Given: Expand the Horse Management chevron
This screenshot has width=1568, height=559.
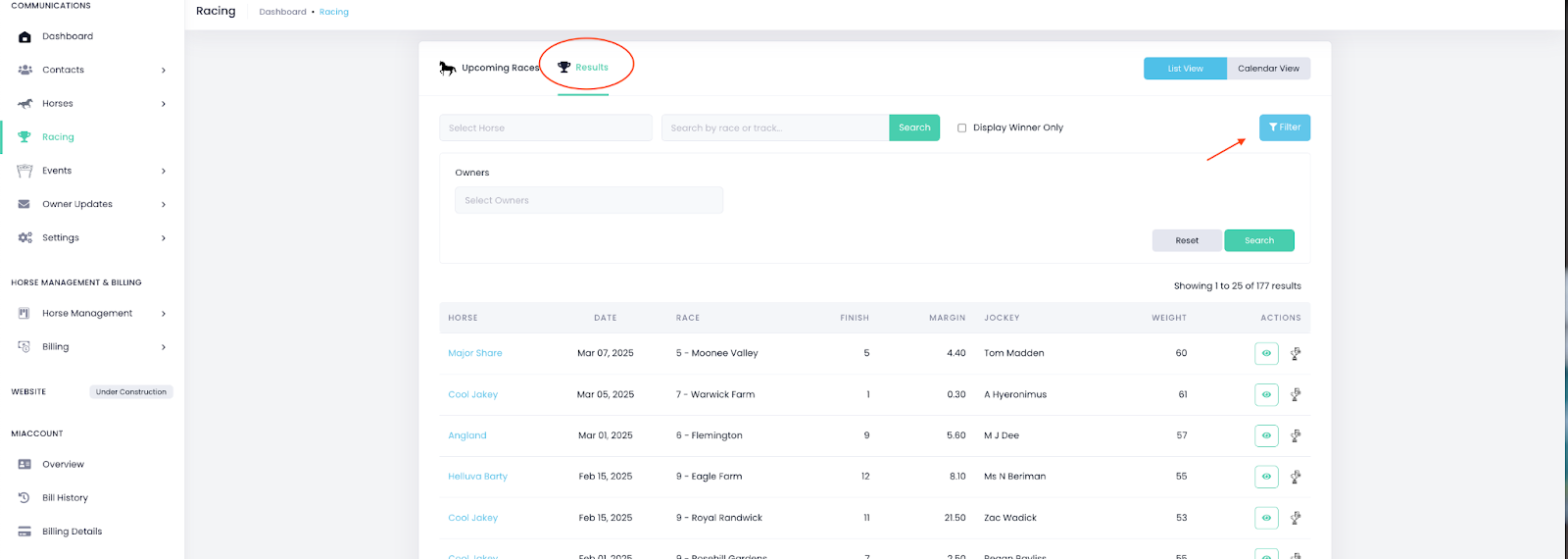Looking at the screenshot, I should point(164,314).
